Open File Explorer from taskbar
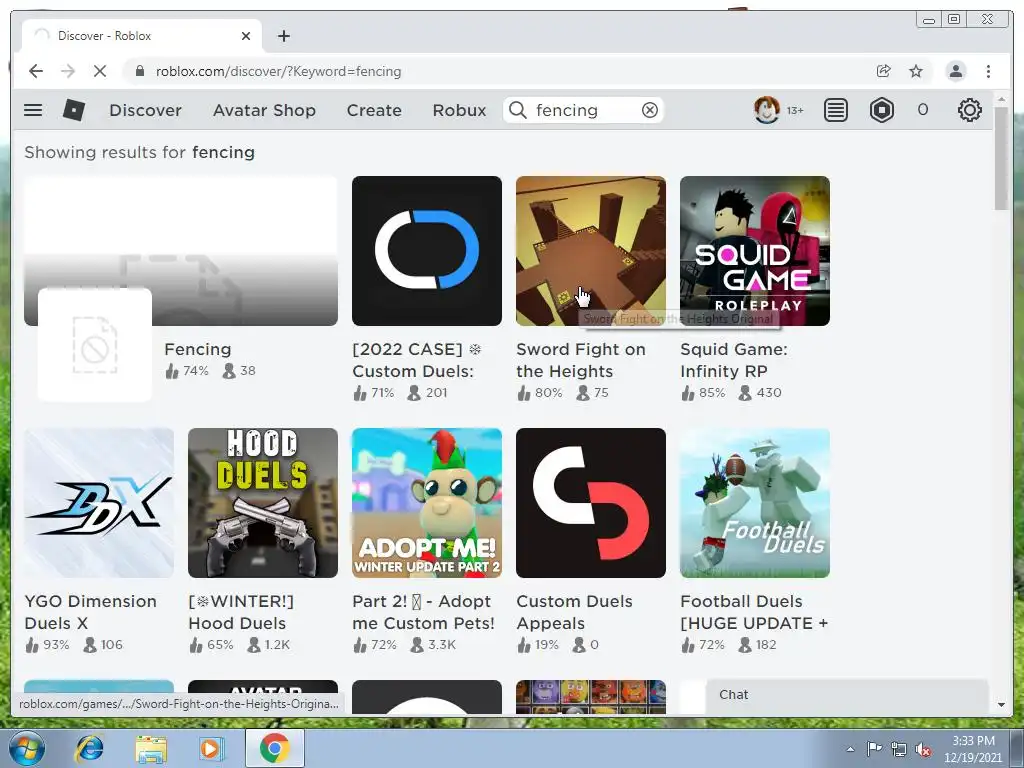Image resolution: width=1024 pixels, height=768 pixels. point(151,749)
